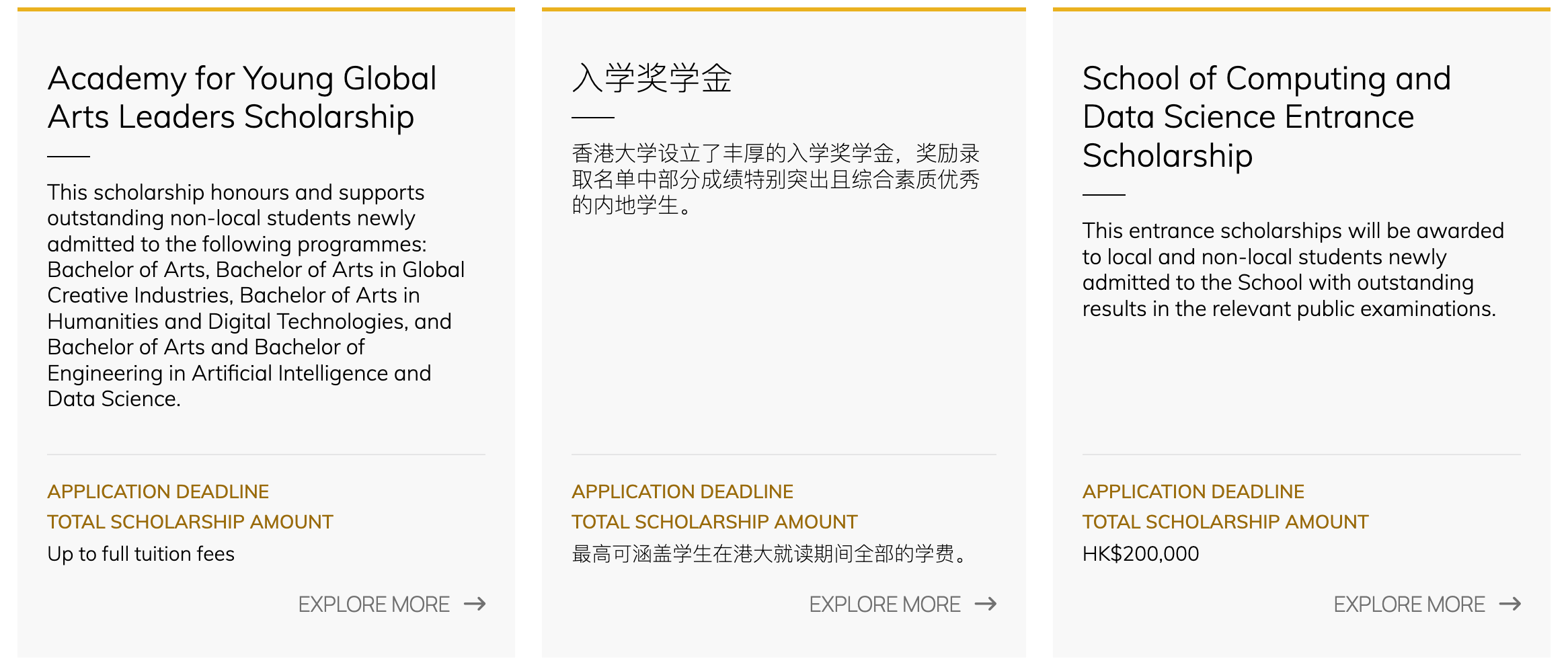Select the 入学奖学金 heading

tap(652, 78)
